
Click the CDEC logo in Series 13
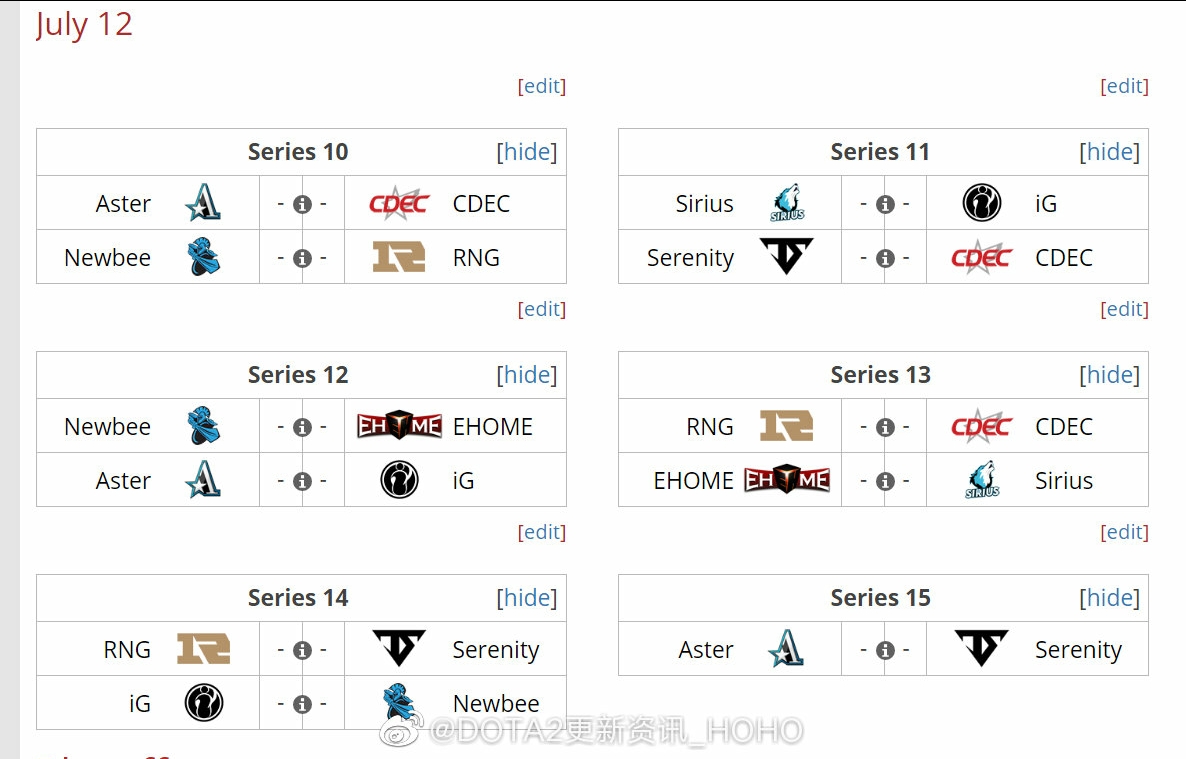click(x=981, y=426)
